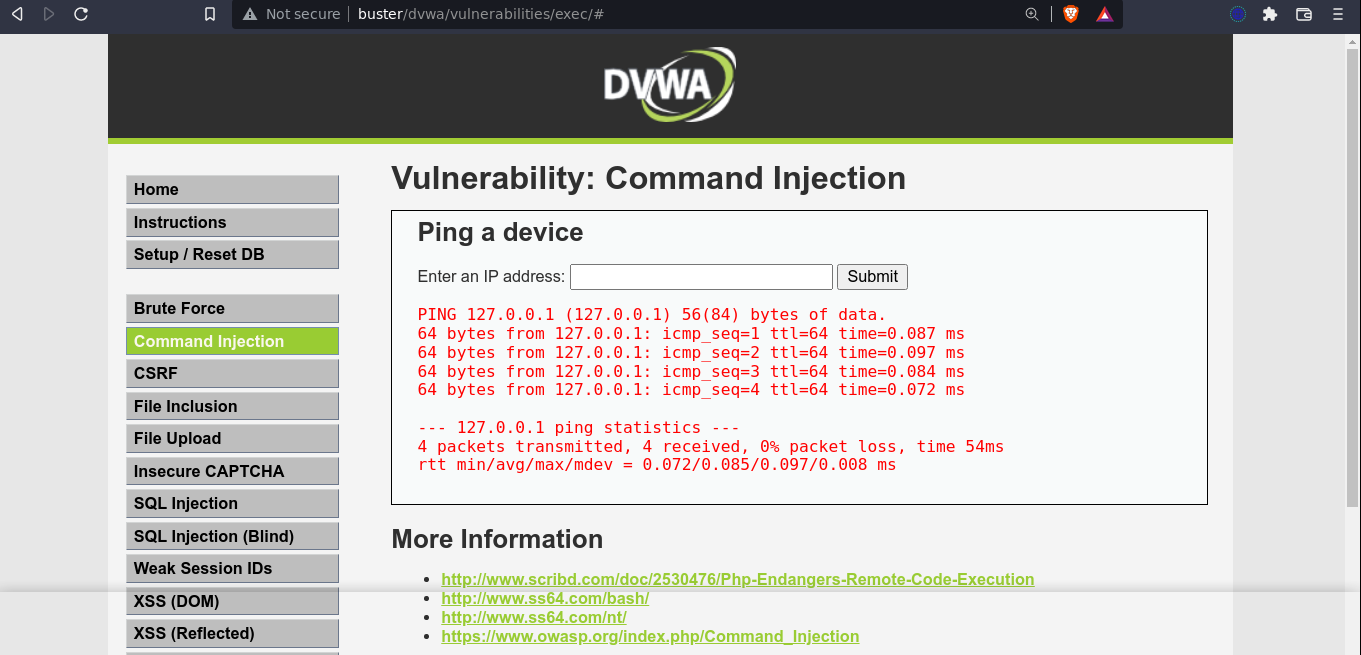Open the scribd Php-Endangers-Remote-Code-Execution link
This screenshot has width=1361, height=655.
tap(737, 579)
